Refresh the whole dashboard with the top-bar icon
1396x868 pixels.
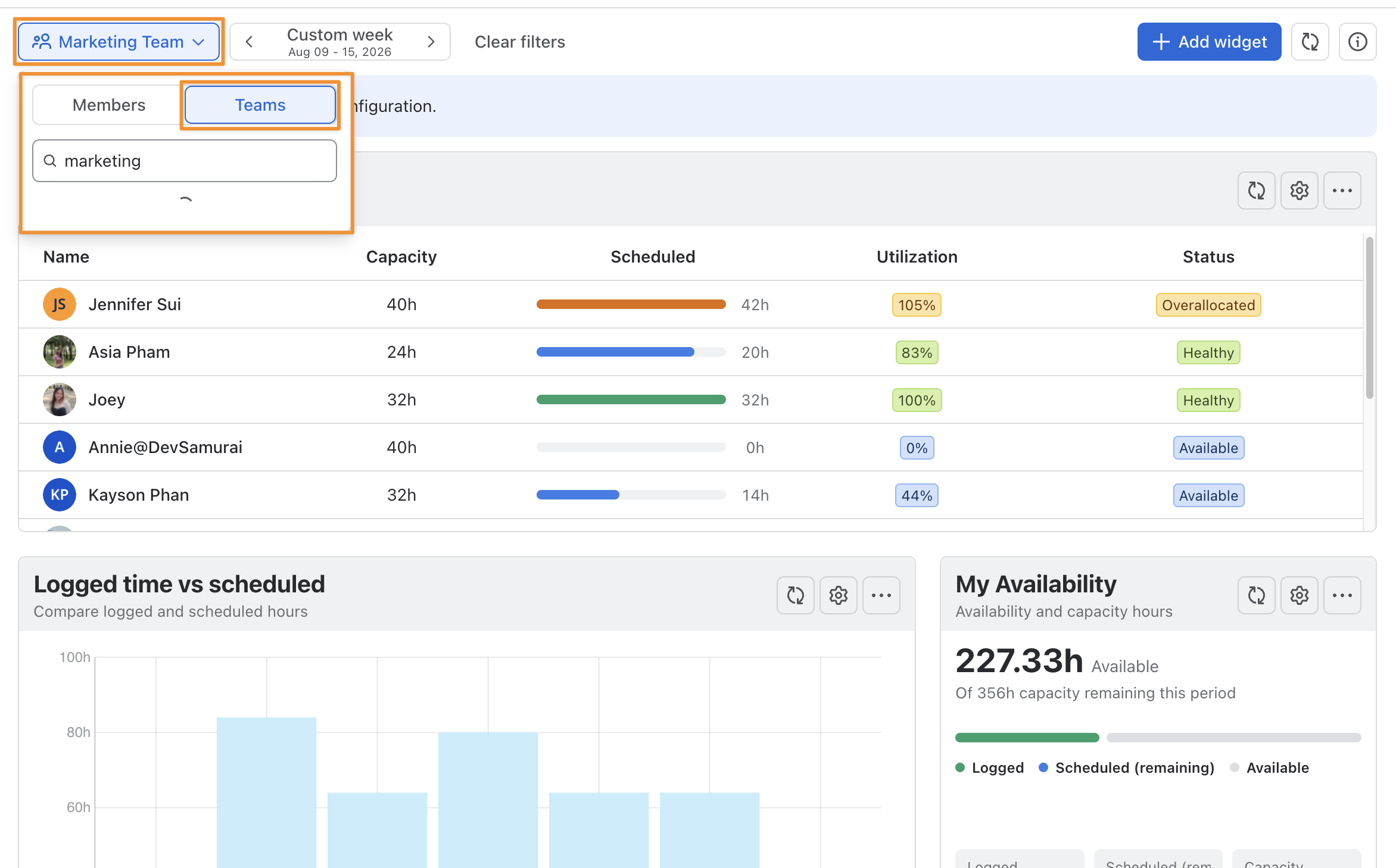point(1310,42)
